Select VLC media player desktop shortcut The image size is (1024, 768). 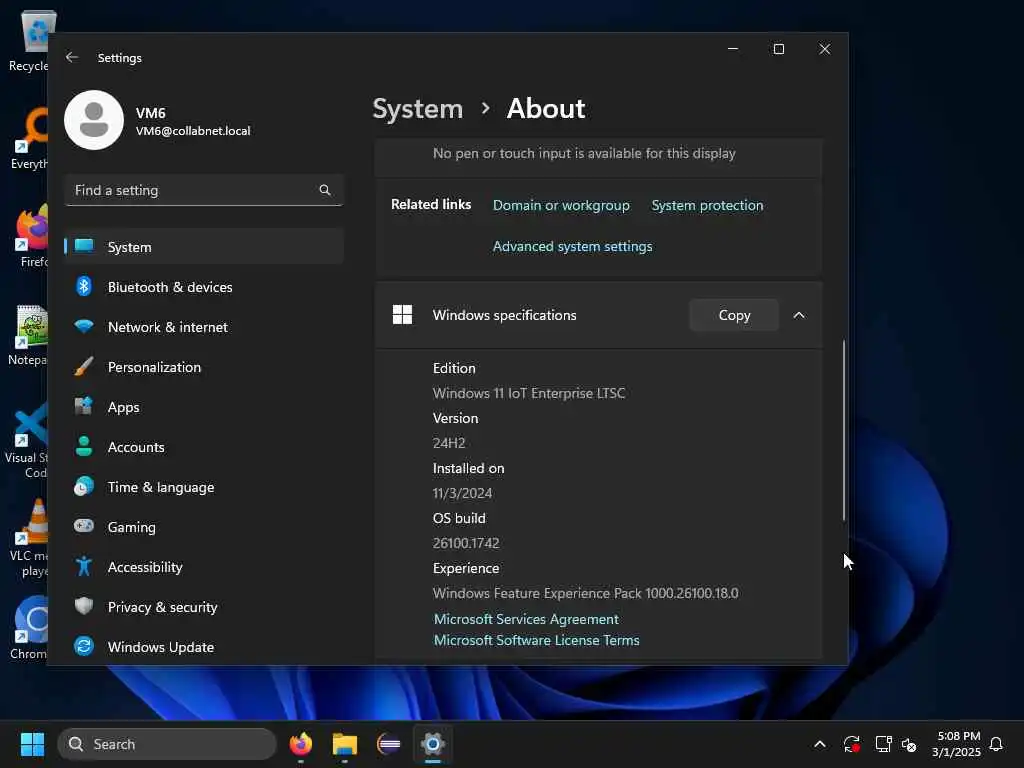pyautogui.click(x=29, y=538)
